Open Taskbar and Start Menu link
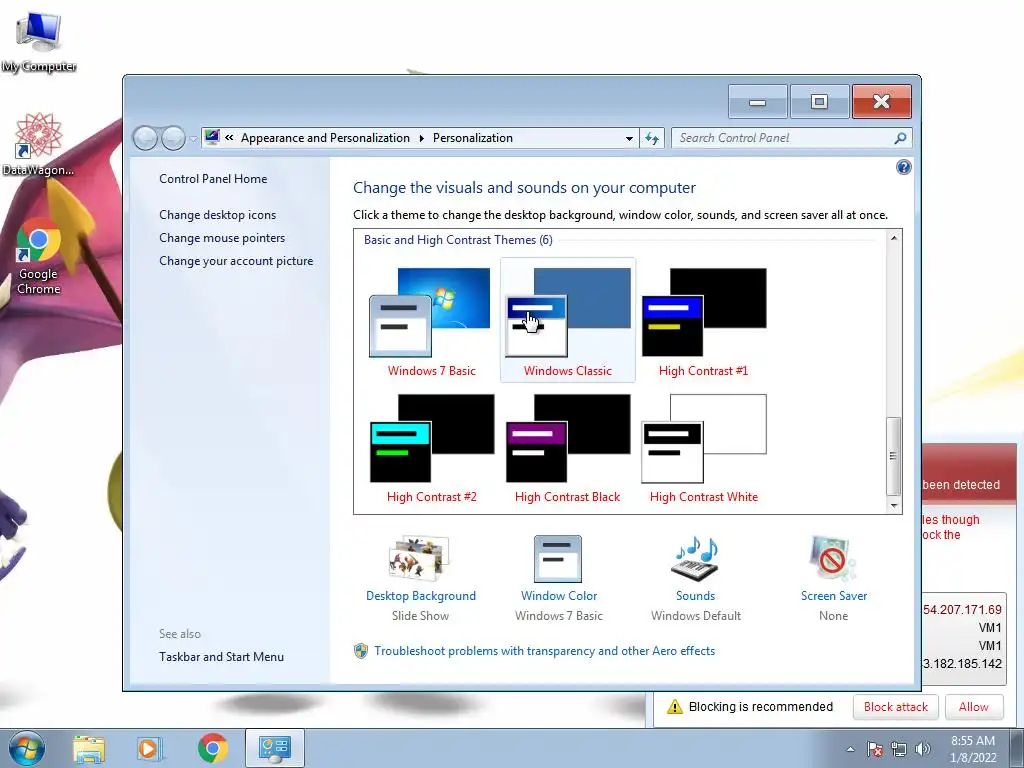This screenshot has height=768, width=1024. 221,657
